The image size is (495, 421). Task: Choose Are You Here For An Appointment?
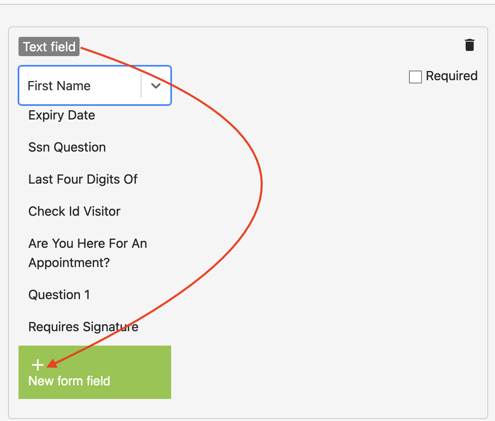(88, 253)
